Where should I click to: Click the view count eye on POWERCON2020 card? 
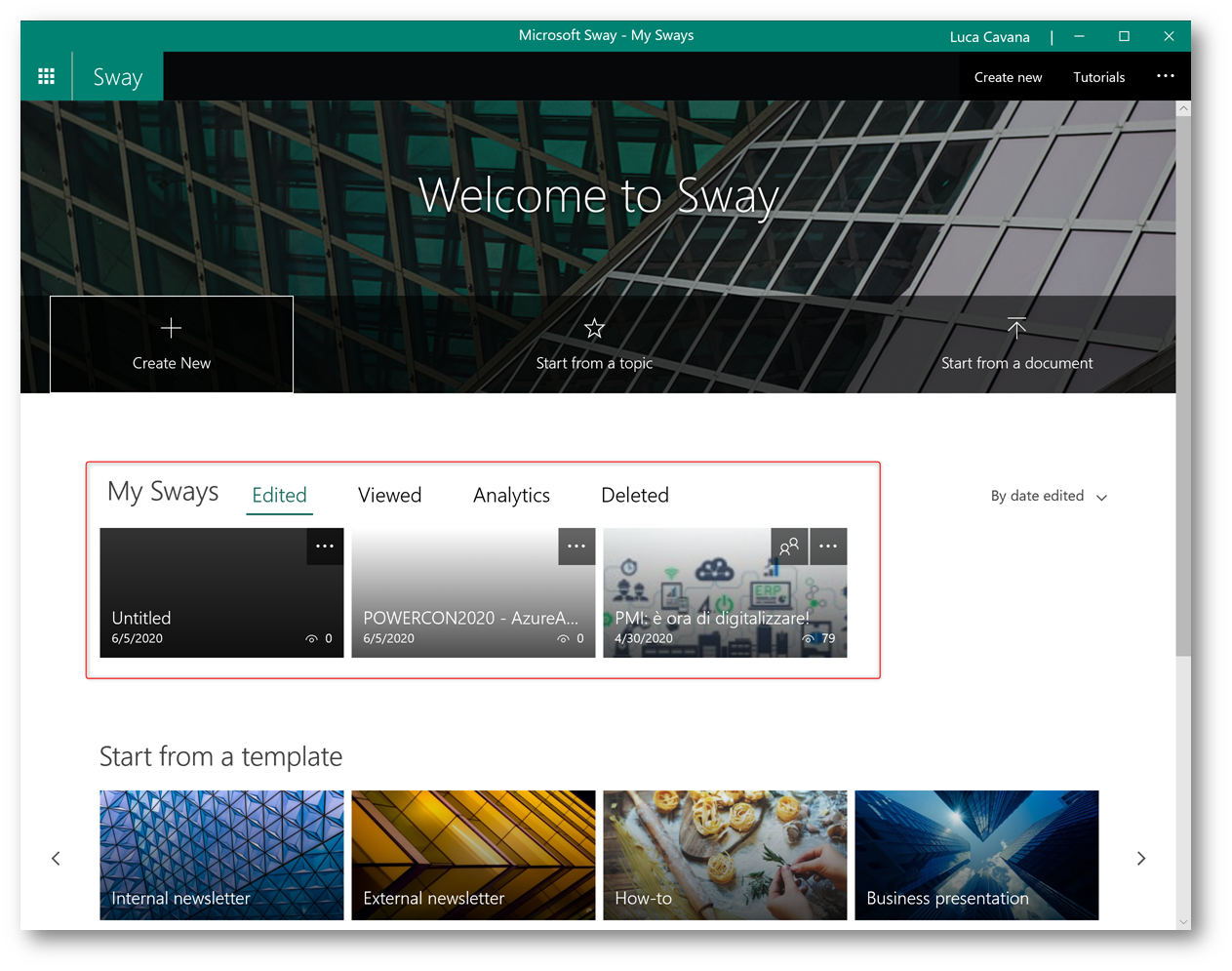click(564, 639)
